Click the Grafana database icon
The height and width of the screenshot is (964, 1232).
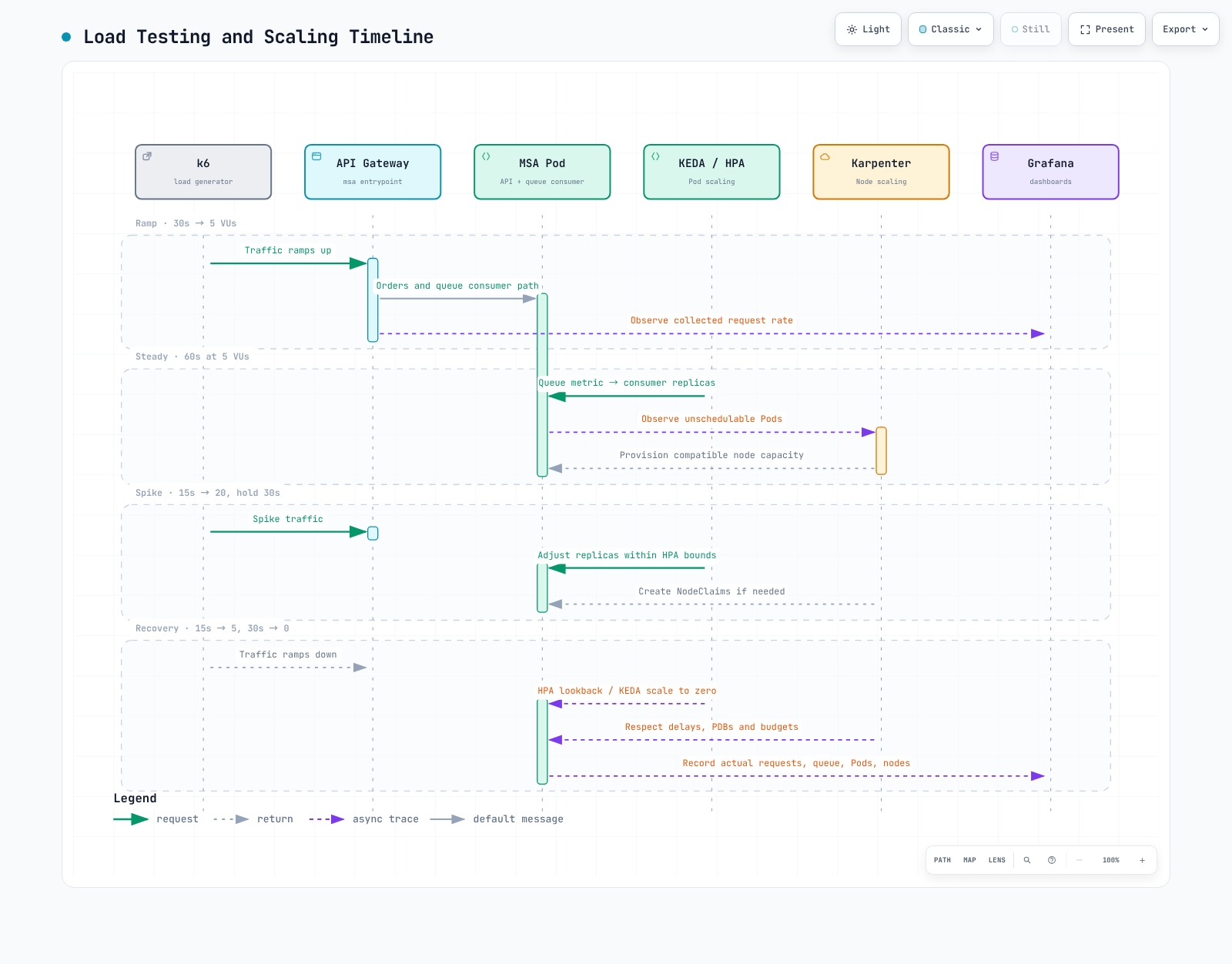pos(994,156)
